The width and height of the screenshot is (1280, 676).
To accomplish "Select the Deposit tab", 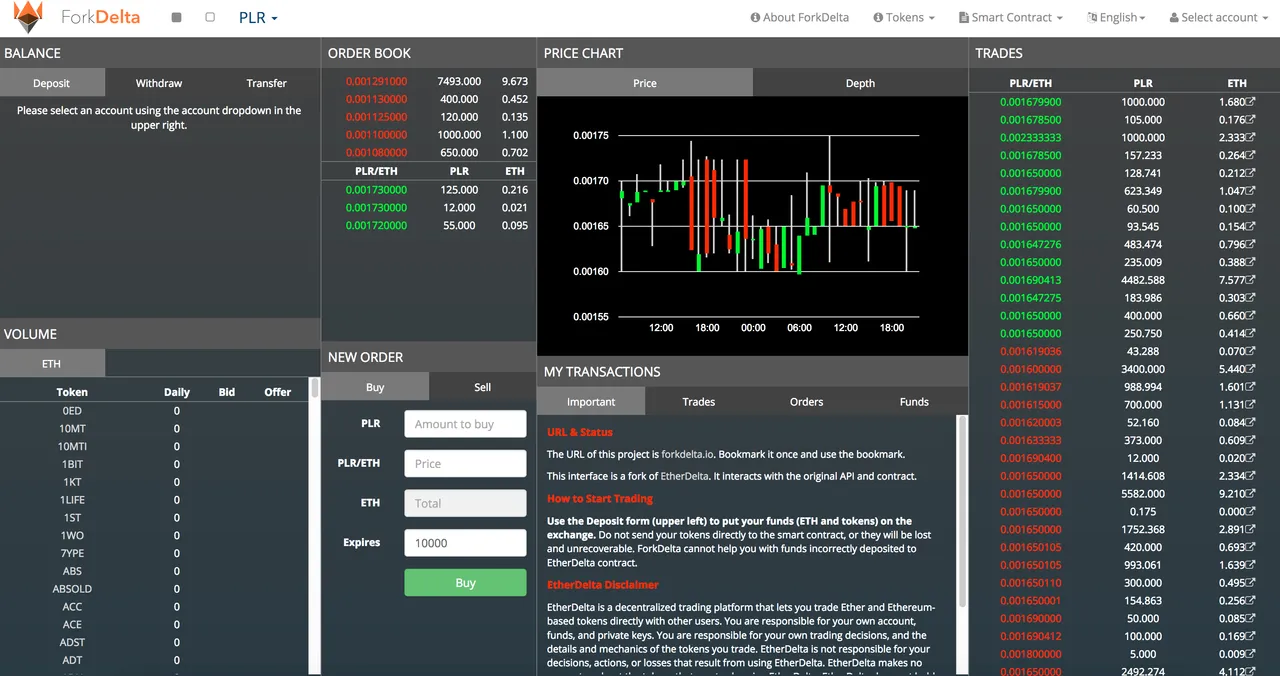I will (52, 83).
